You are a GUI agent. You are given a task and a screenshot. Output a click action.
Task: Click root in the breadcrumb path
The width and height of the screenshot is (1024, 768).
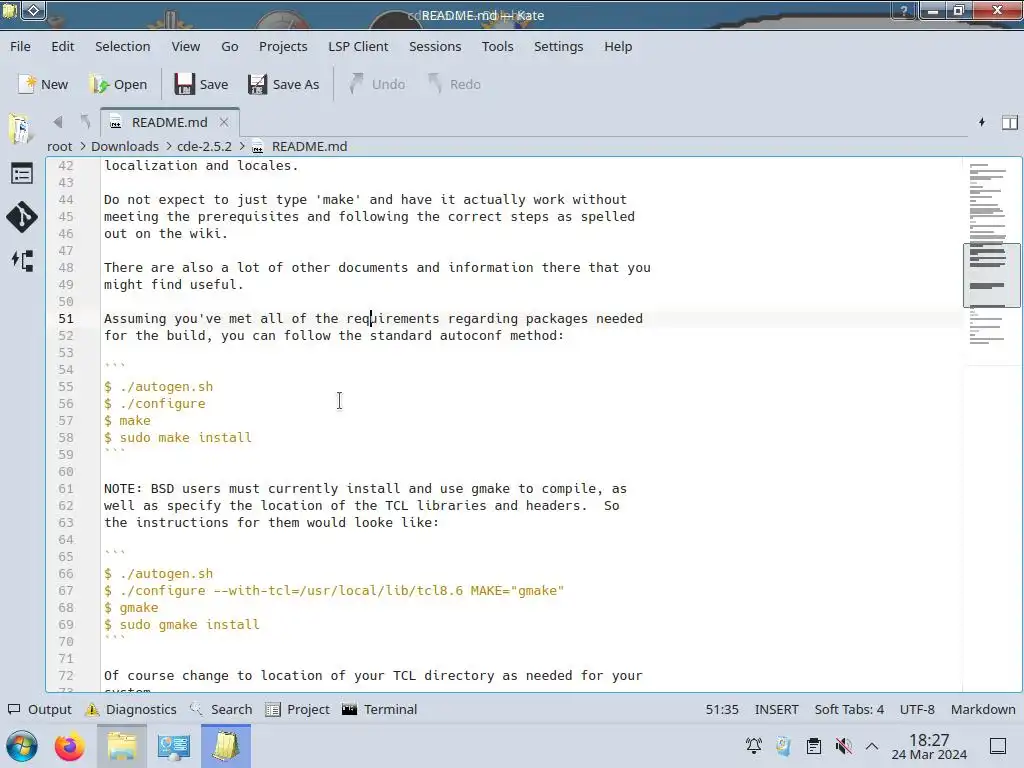[59, 146]
